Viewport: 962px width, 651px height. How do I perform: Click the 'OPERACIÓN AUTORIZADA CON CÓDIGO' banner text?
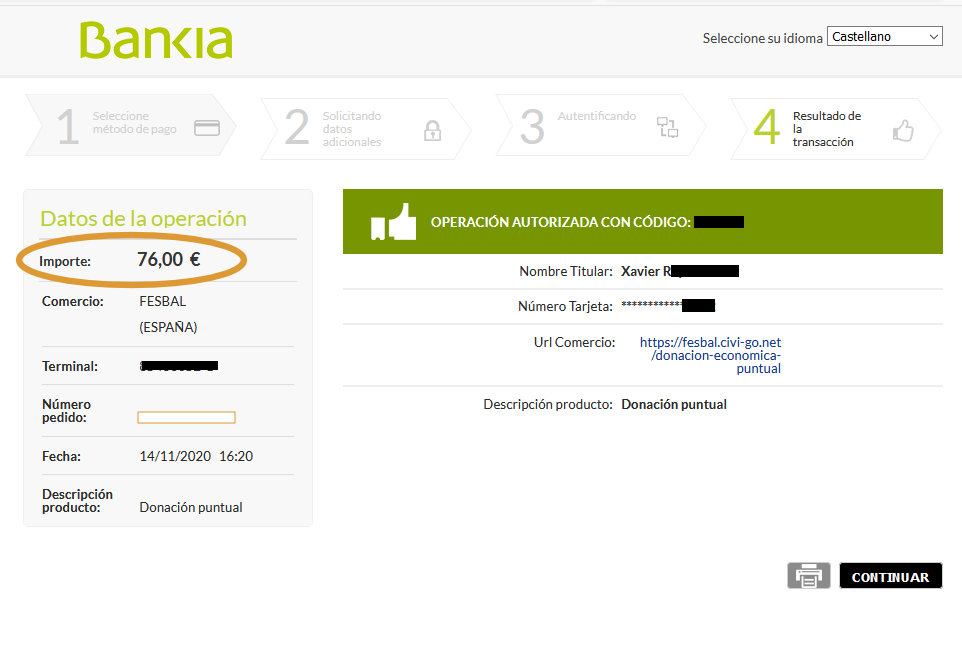point(560,222)
